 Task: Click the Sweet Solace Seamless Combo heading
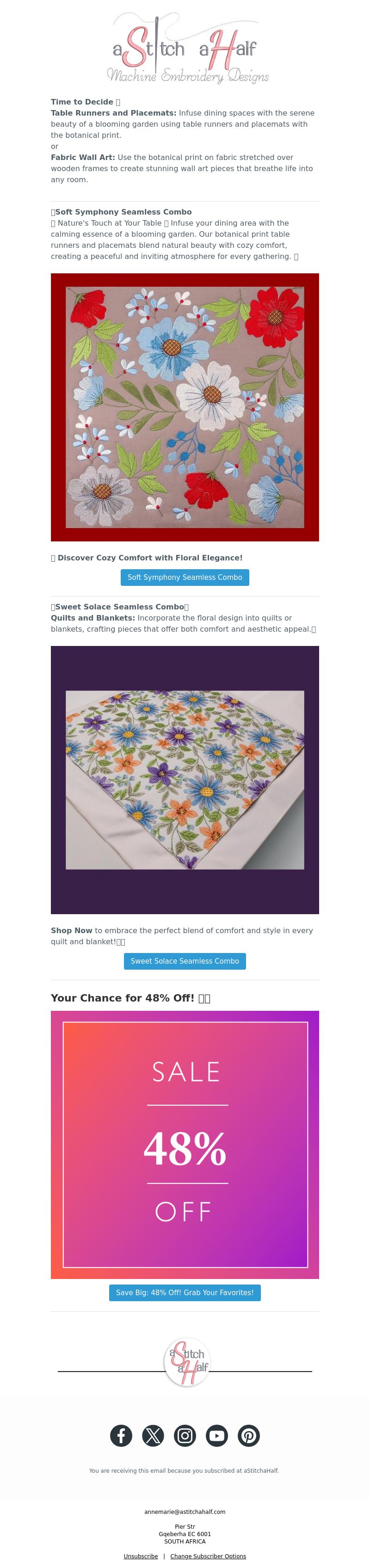point(120,607)
